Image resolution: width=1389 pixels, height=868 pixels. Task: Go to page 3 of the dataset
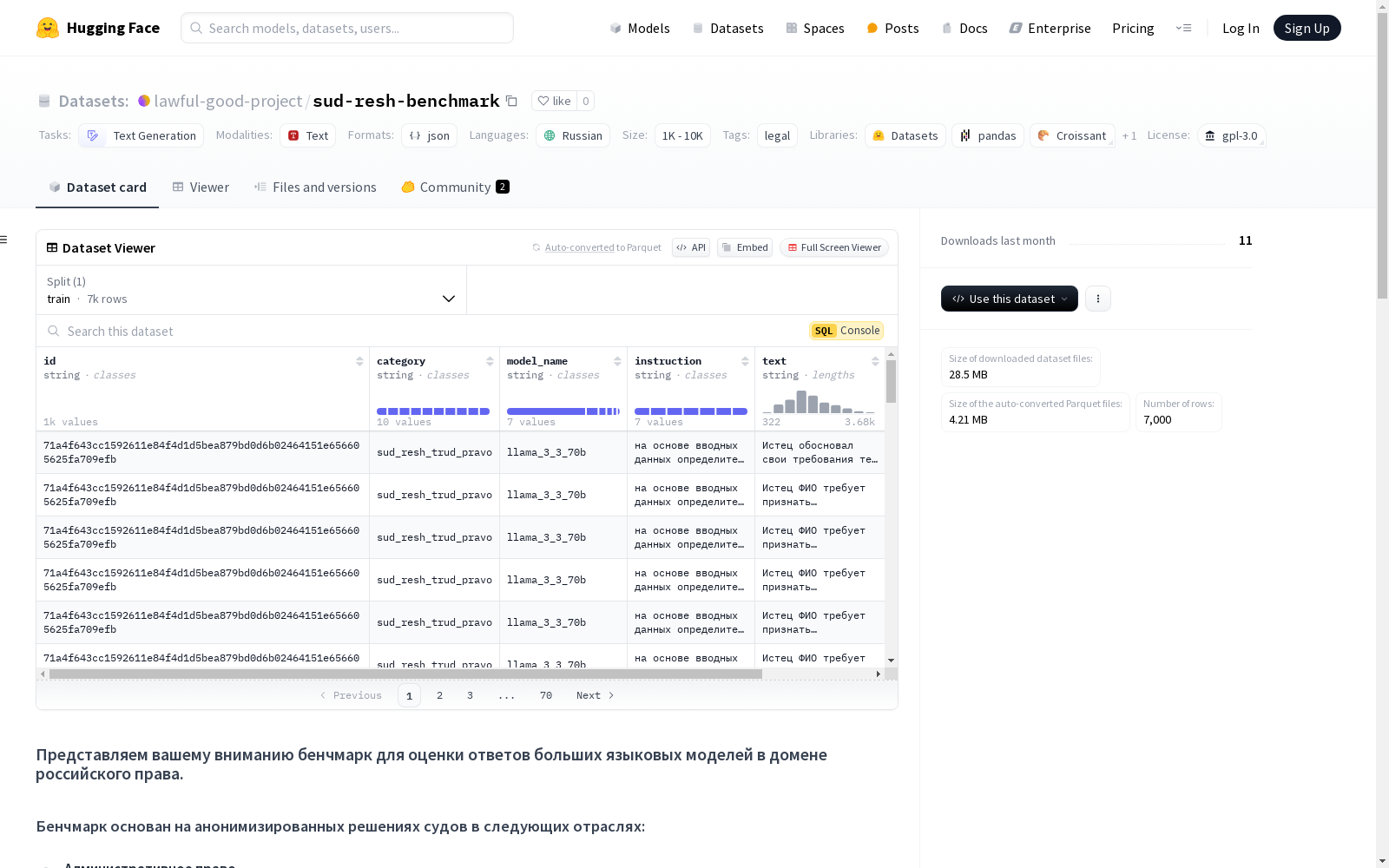coord(471,695)
